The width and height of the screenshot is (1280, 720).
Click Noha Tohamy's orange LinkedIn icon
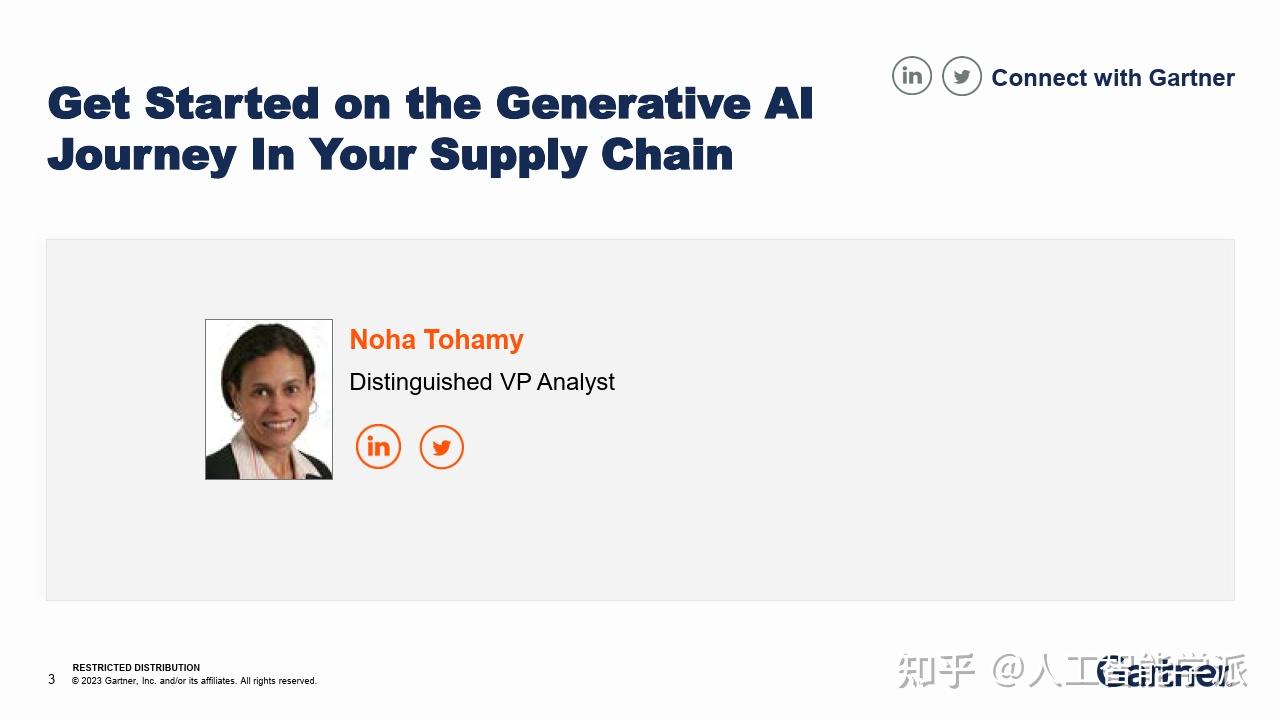tap(378, 447)
